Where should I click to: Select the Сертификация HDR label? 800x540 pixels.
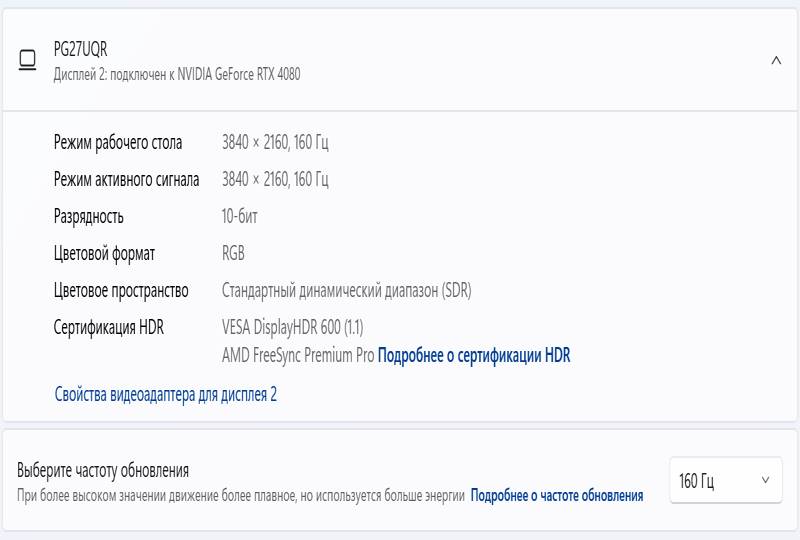(109, 327)
